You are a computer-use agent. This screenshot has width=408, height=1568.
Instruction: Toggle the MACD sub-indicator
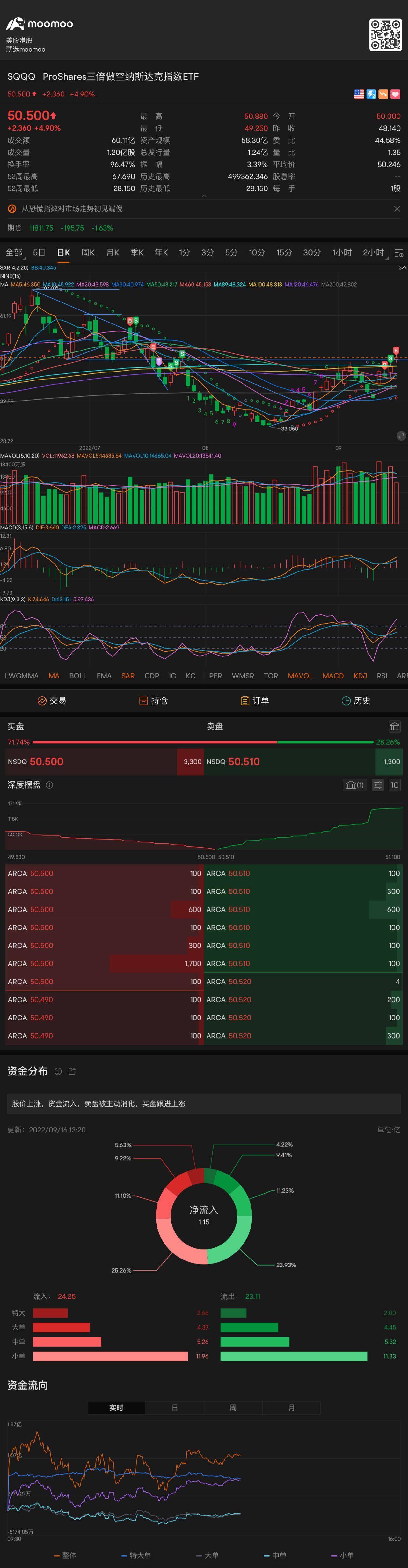(333, 676)
